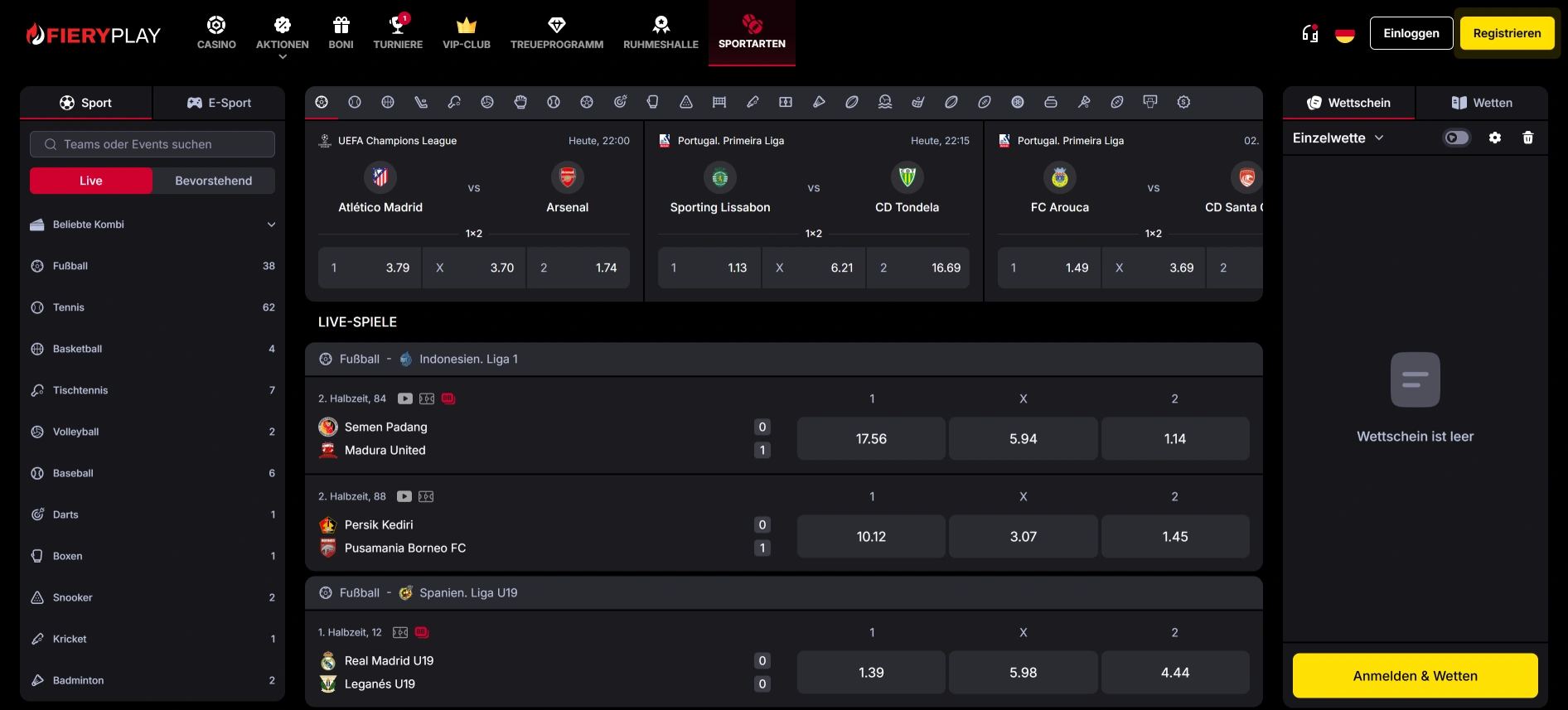Click the Einloggen button
The height and width of the screenshot is (710, 1568).
(x=1411, y=33)
